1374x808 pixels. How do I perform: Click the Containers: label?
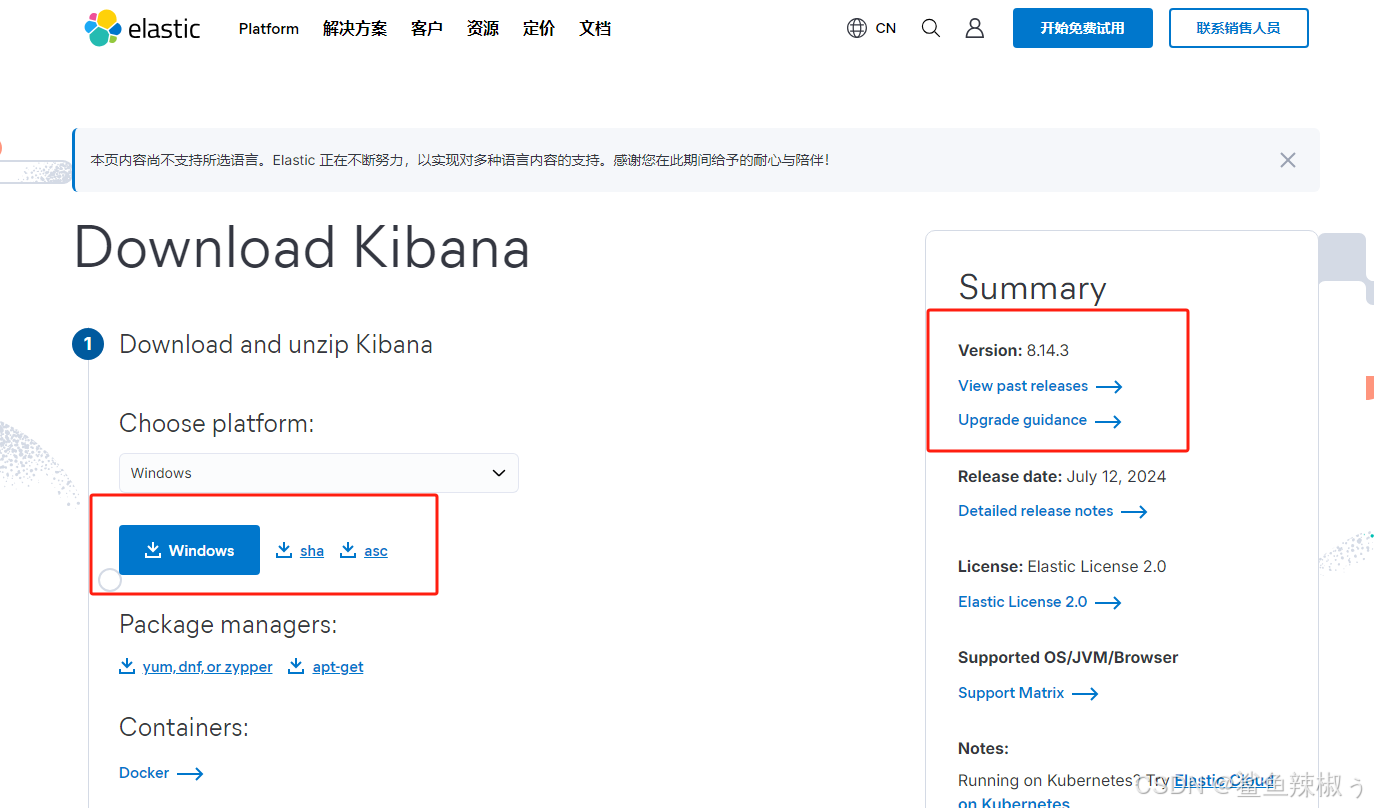pos(184,728)
